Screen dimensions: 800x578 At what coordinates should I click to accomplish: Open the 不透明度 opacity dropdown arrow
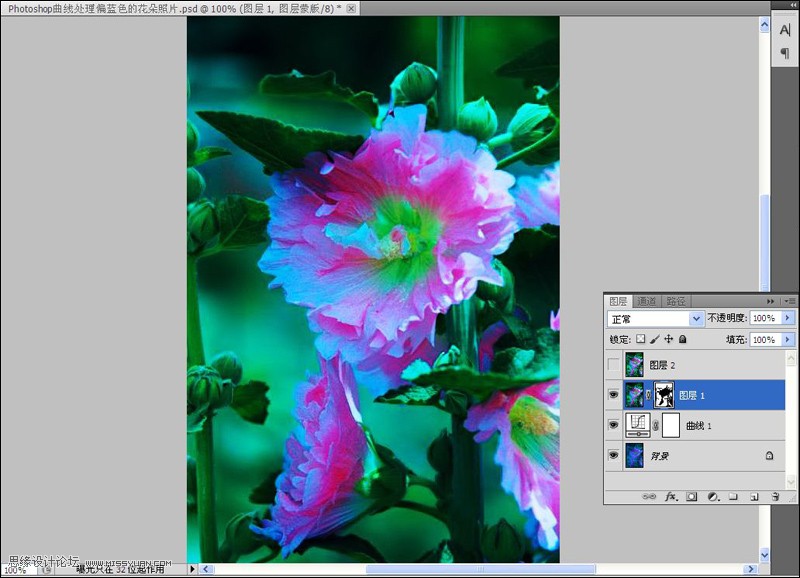(x=787, y=318)
